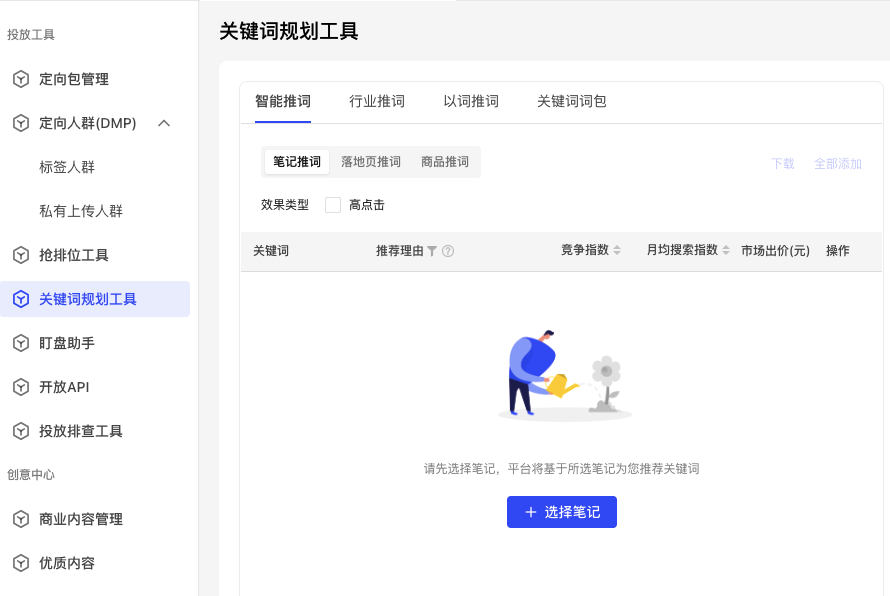The height and width of the screenshot is (596, 890).
Task: Sort by 竞争指数 using its sort arrows
Action: [617, 250]
